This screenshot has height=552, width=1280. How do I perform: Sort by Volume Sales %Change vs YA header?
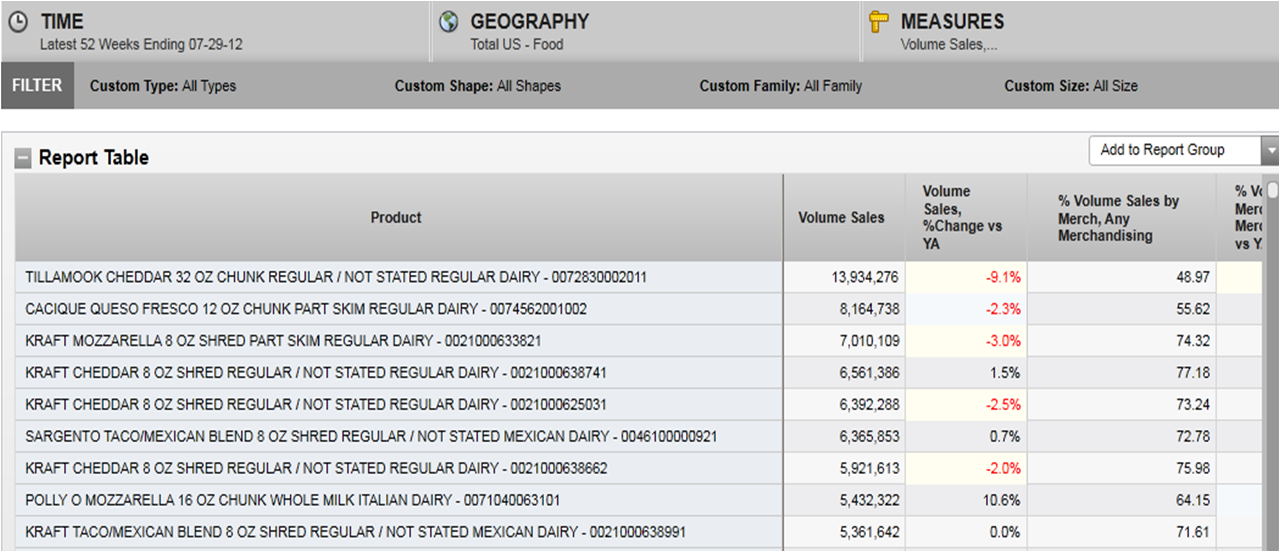tap(962, 218)
